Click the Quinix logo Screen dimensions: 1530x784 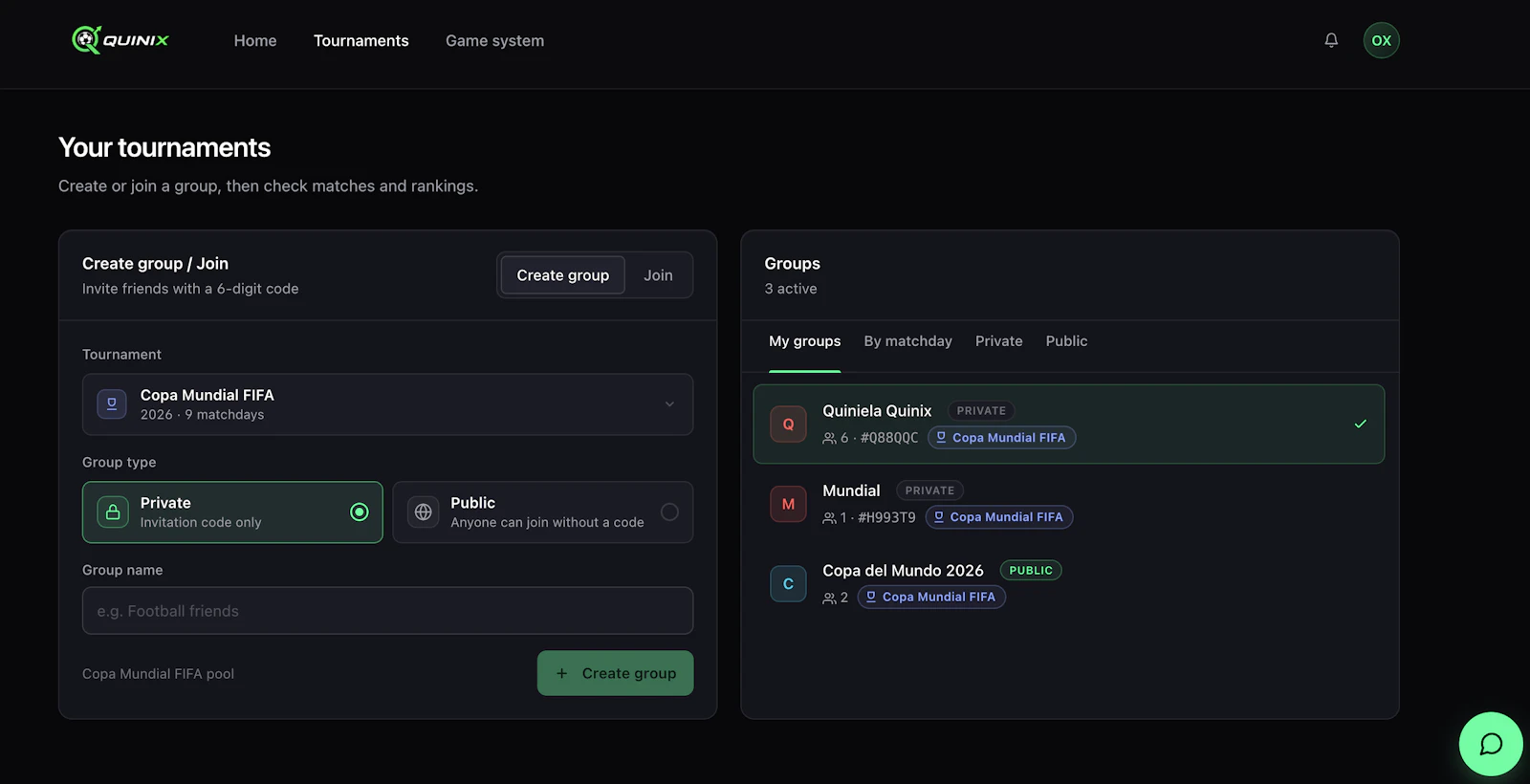point(120,40)
